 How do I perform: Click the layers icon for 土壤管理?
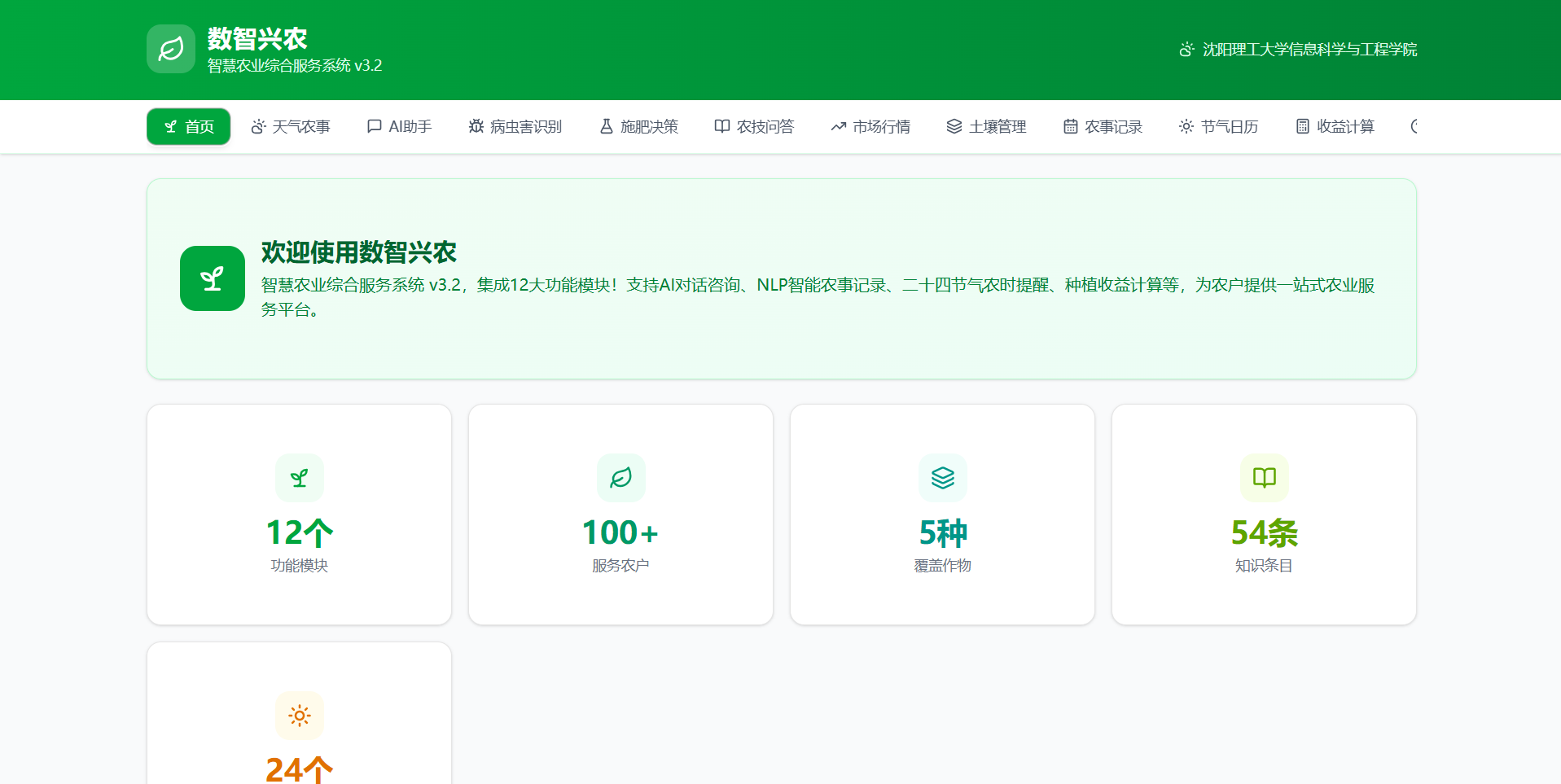[954, 126]
